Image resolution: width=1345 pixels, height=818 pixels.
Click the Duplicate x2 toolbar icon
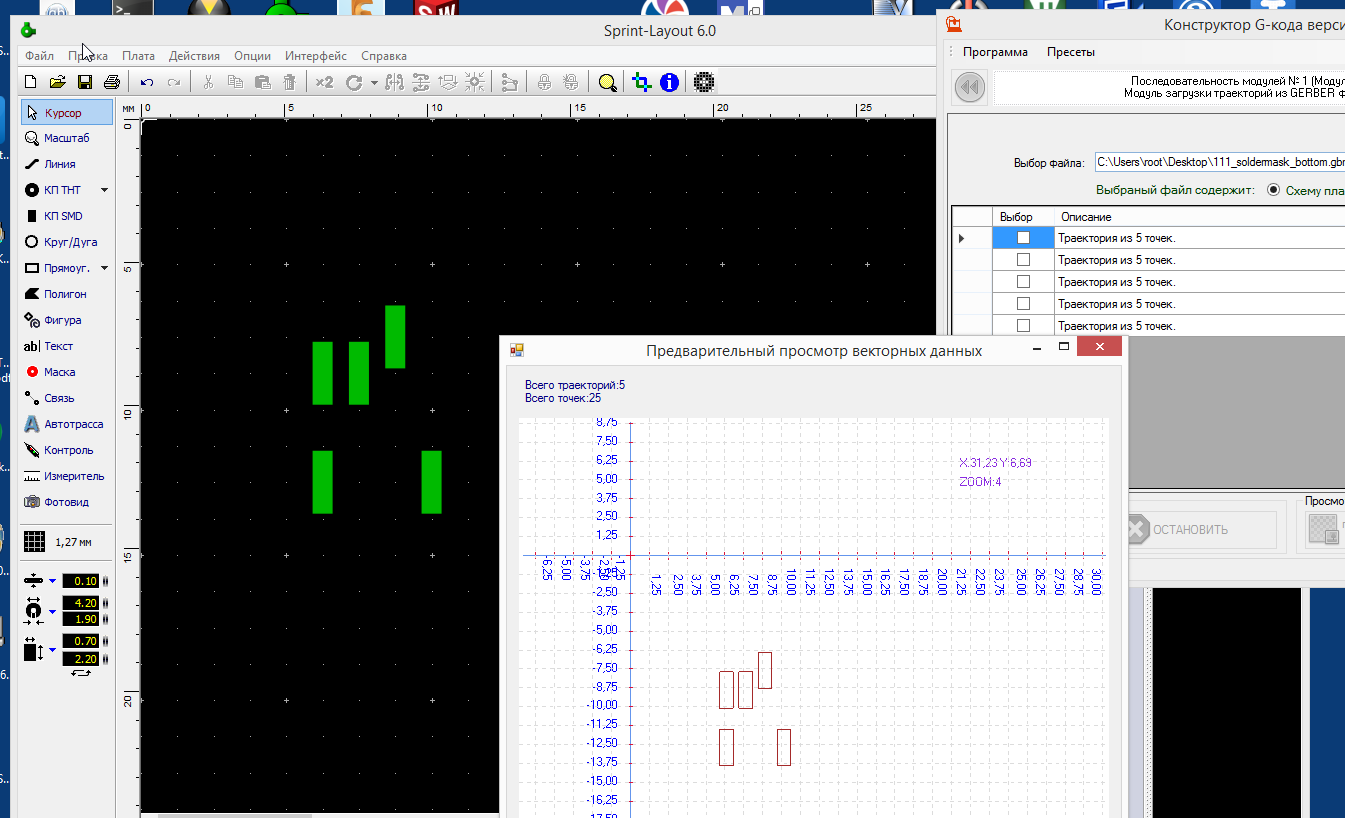(324, 82)
